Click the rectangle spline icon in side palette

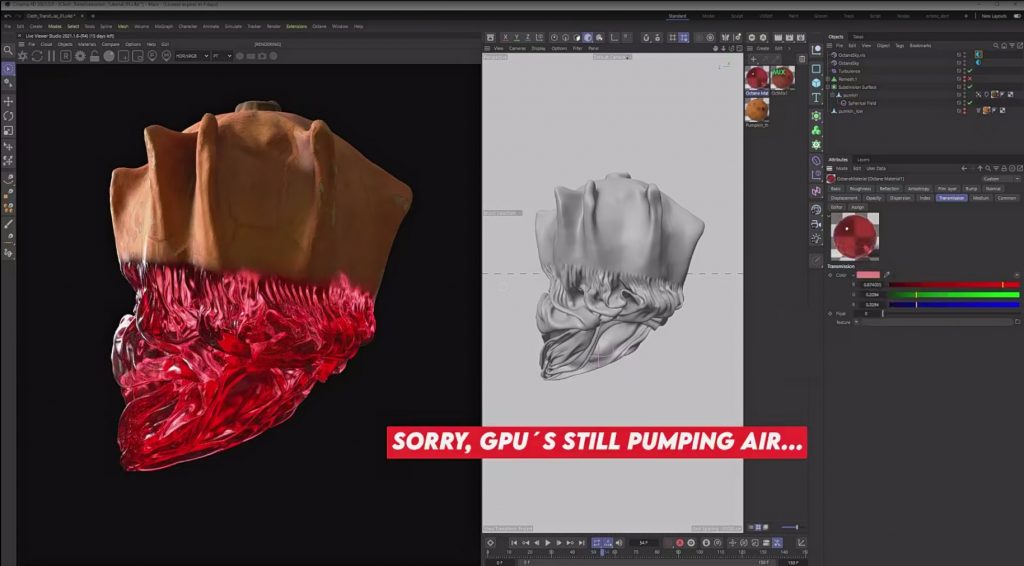[816, 68]
